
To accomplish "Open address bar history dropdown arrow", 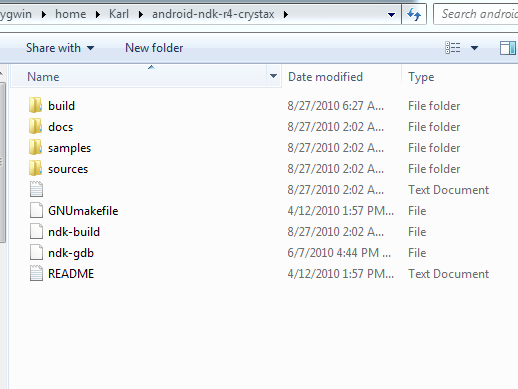I will point(391,15).
